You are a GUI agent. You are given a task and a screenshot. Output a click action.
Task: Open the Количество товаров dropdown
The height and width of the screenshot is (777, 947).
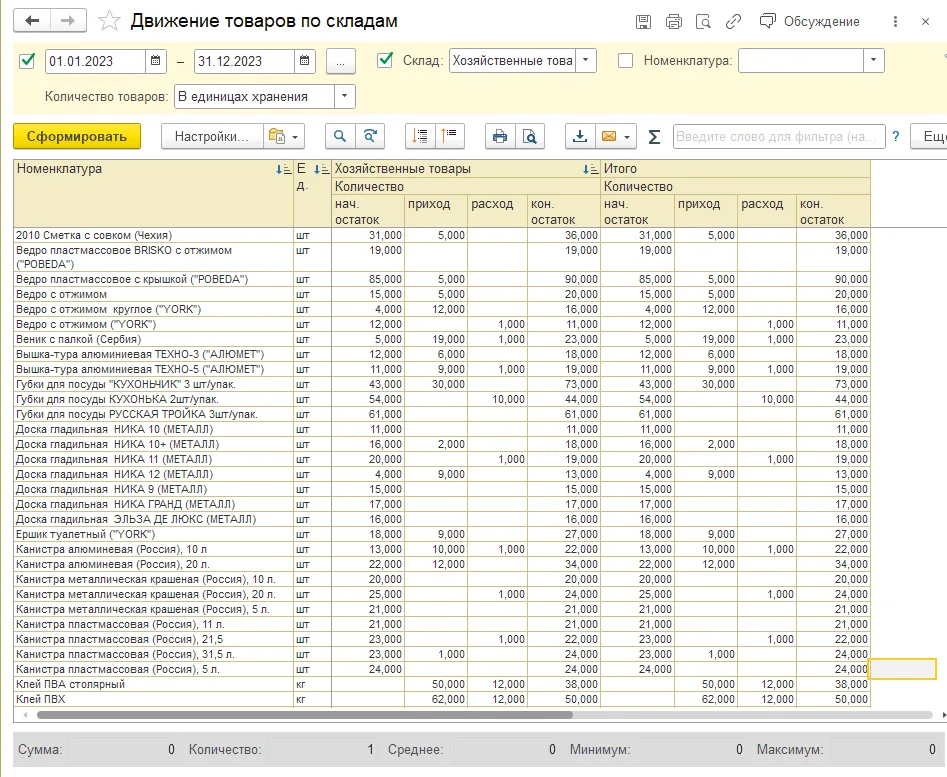point(345,97)
